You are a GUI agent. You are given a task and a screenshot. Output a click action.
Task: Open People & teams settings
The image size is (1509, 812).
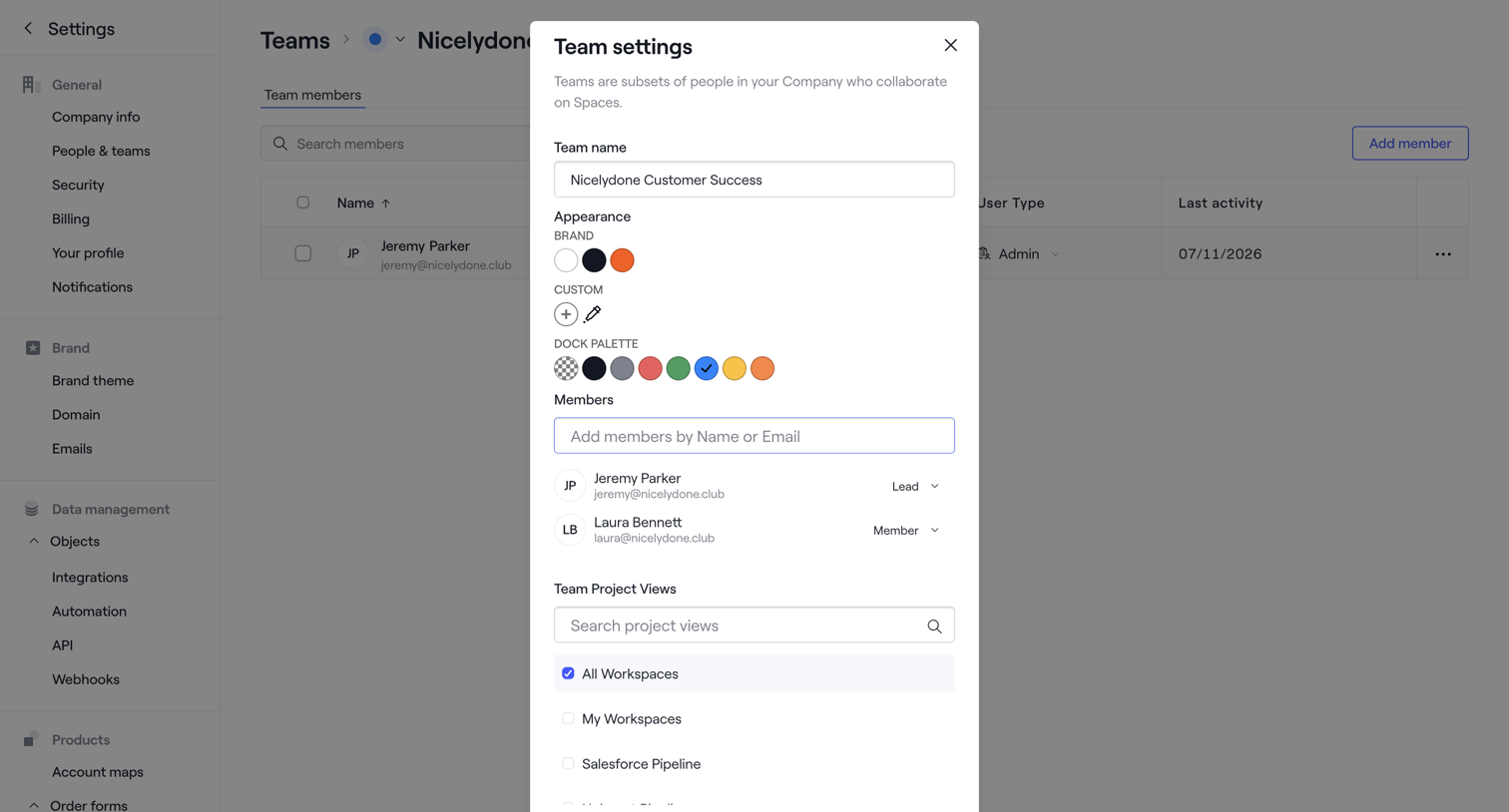[x=101, y=151]
